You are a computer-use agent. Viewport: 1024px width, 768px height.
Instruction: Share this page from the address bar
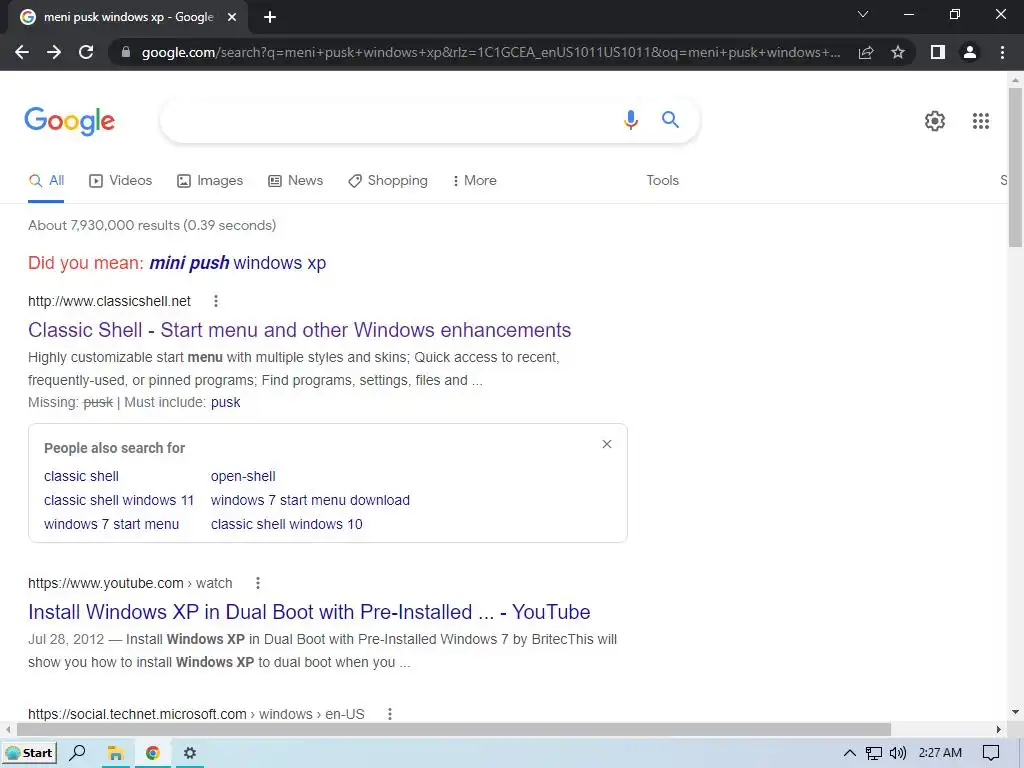(x=866, y=52)
